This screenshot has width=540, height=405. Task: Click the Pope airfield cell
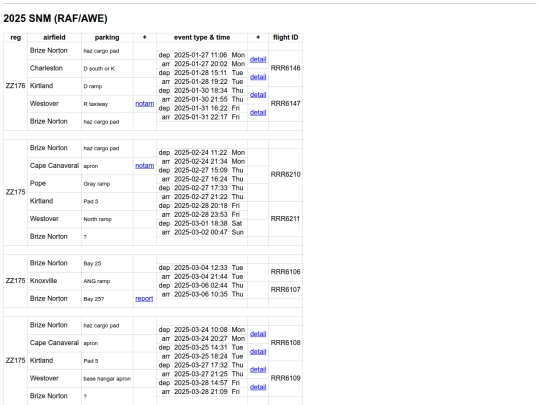coord(54,183)
